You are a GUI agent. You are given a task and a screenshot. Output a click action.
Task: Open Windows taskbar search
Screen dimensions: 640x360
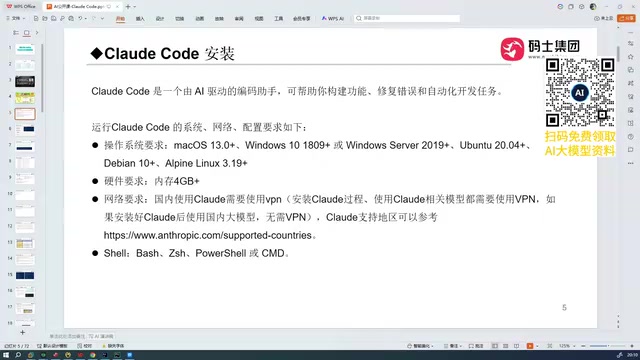pos(18,355)
